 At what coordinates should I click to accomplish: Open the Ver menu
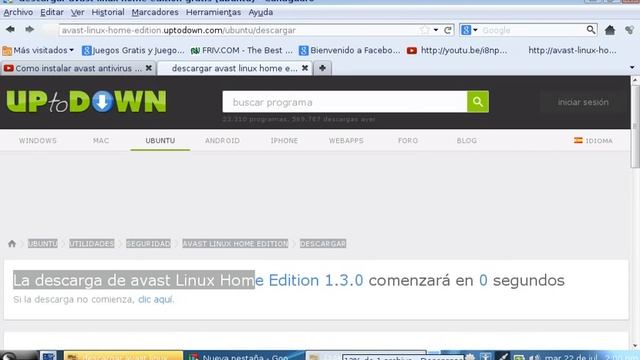tap(77, 12)
